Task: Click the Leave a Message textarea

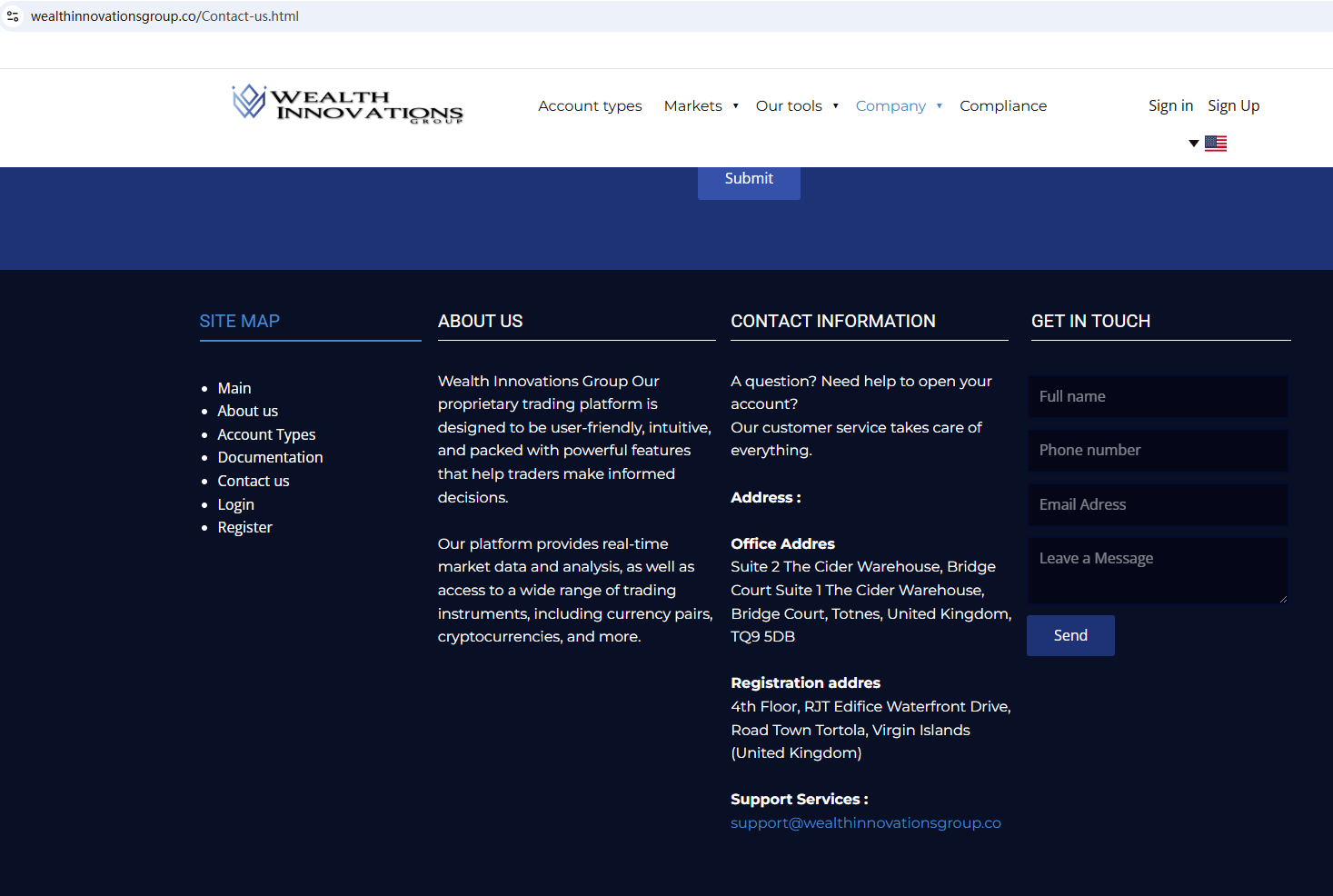Action: pyautogui.click(x=1158, y=571)
